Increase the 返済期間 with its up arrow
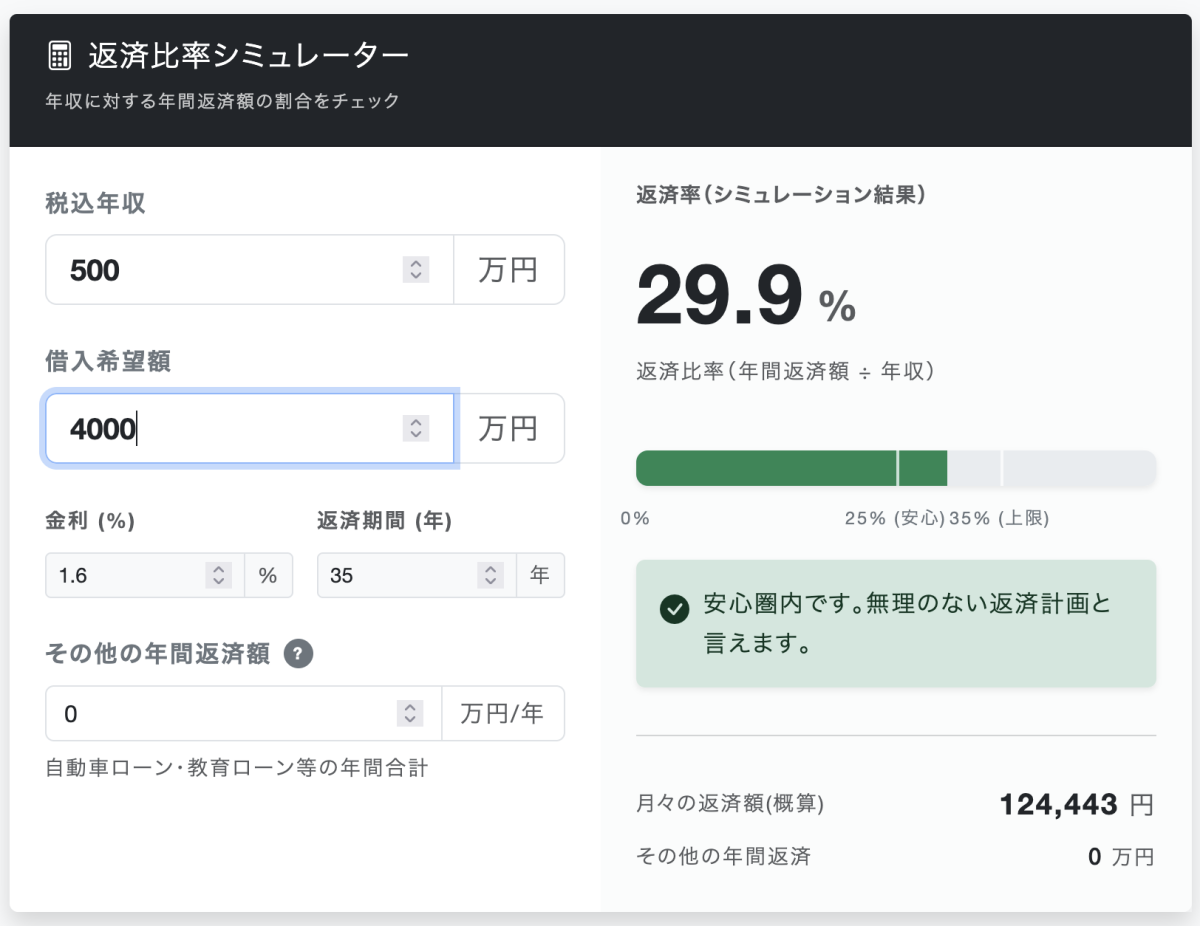 point(490,569)
